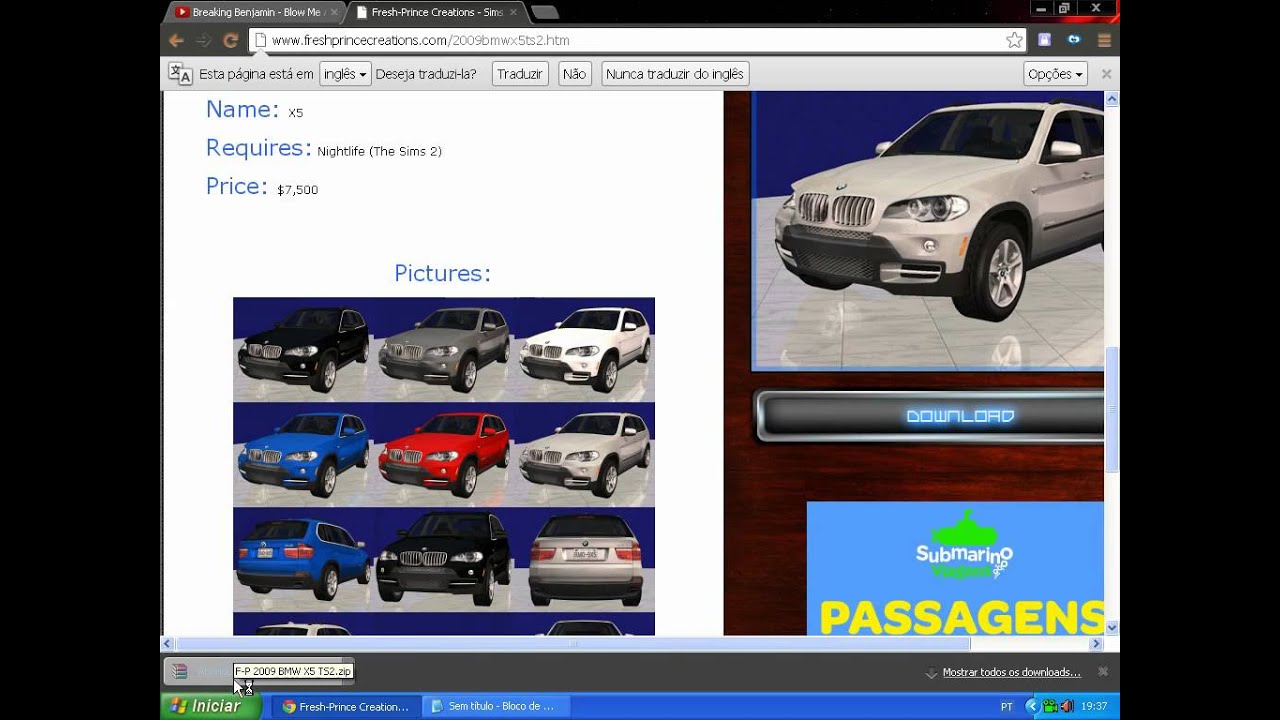Click the blue BMW X5 front thumbnail
1280x720 pixels.
click(303, 454)
